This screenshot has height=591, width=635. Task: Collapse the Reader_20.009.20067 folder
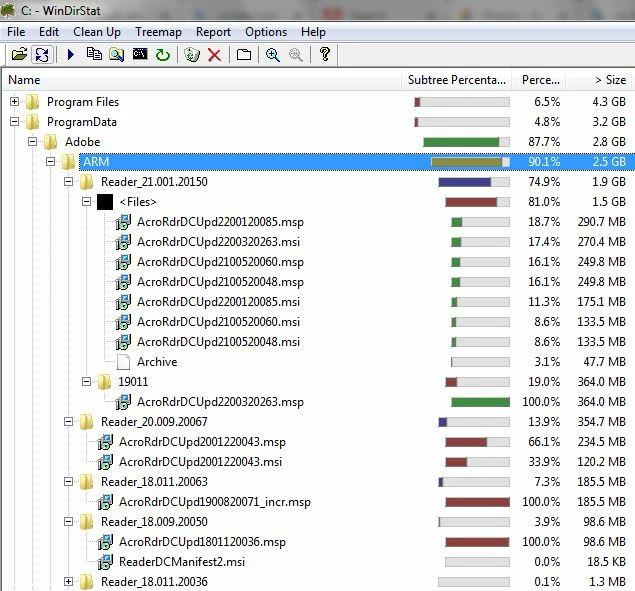(69, 422)
